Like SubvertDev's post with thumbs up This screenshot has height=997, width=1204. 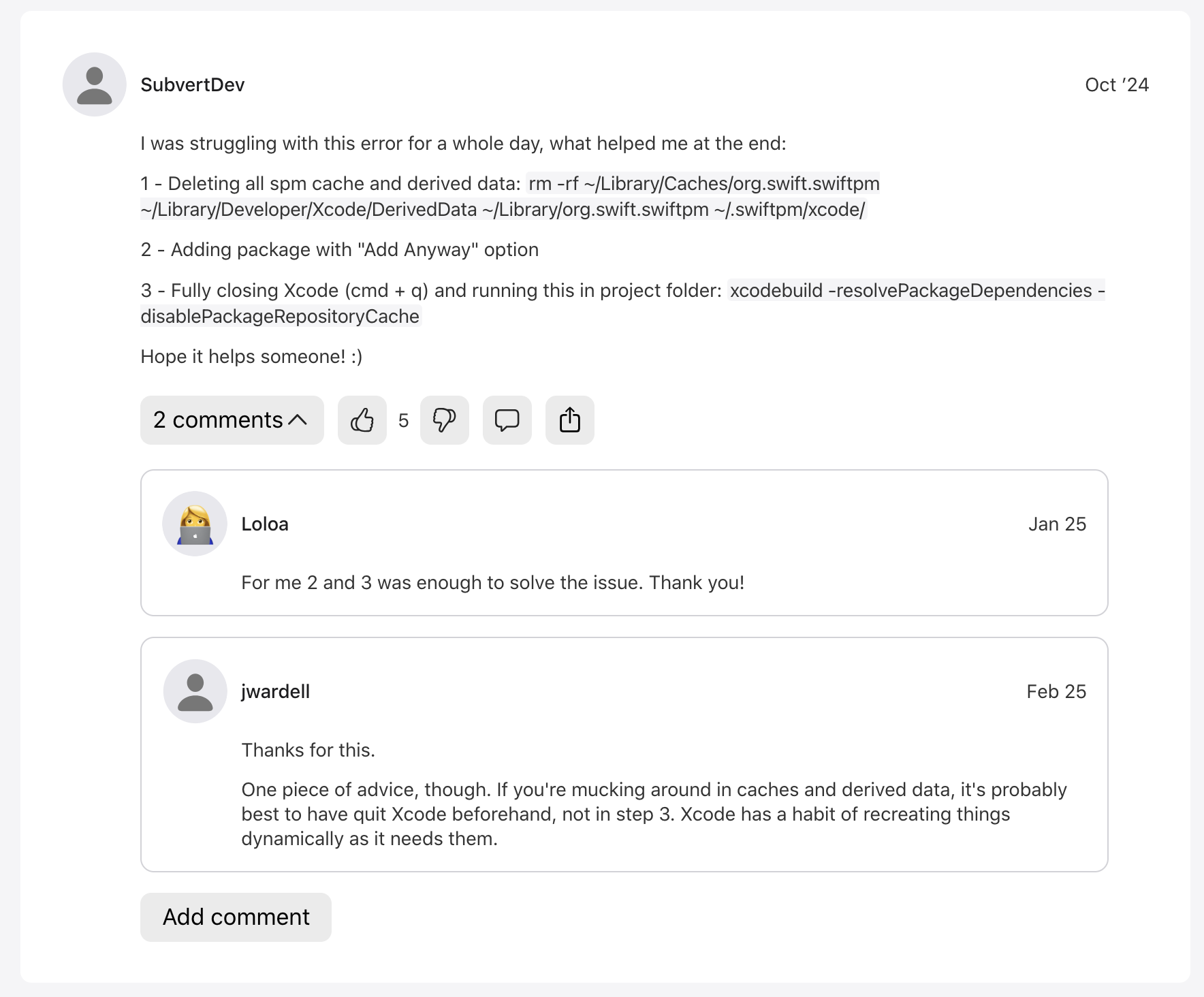[x=362, y=420]
